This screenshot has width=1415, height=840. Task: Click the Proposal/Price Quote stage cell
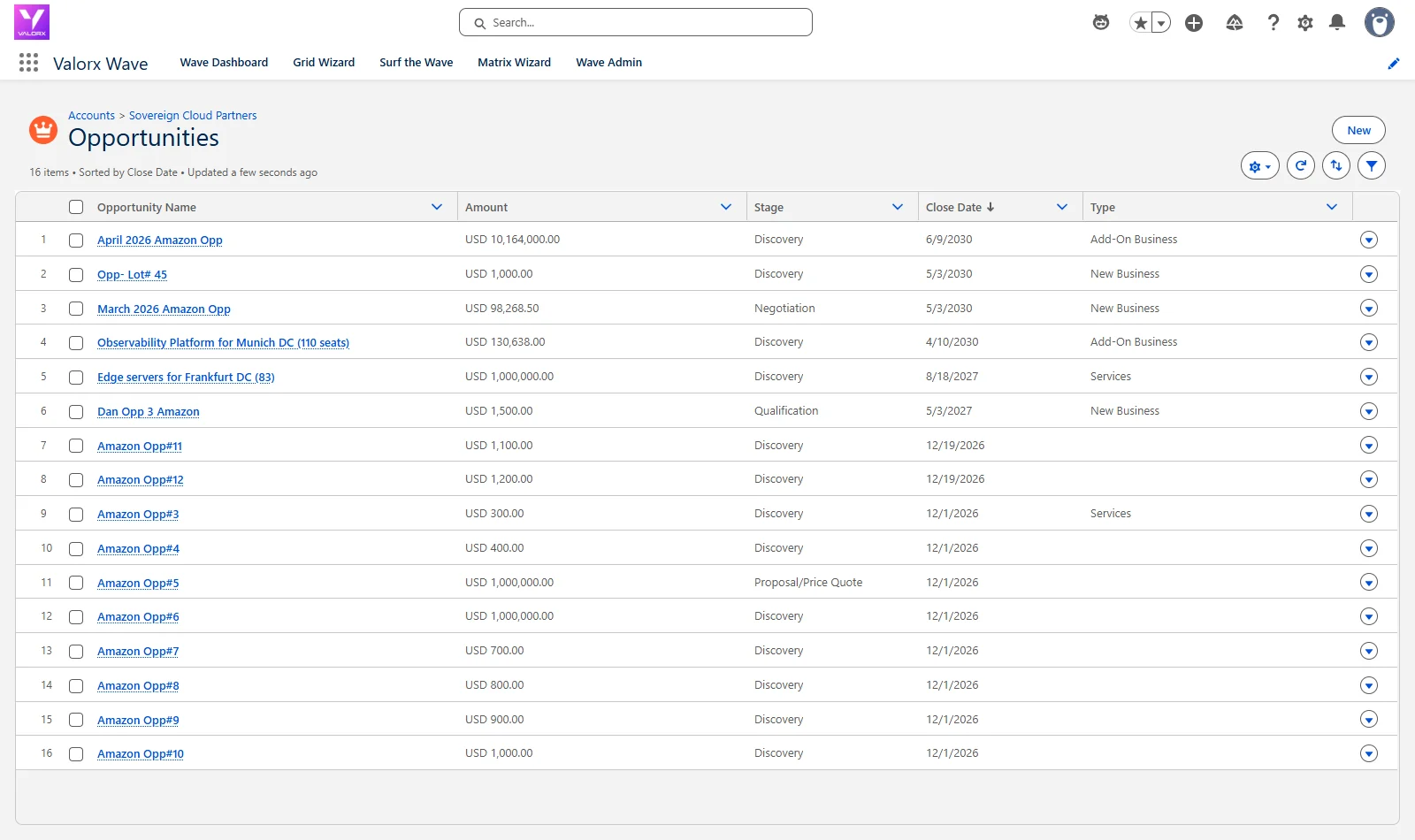[x=808, y=583]
